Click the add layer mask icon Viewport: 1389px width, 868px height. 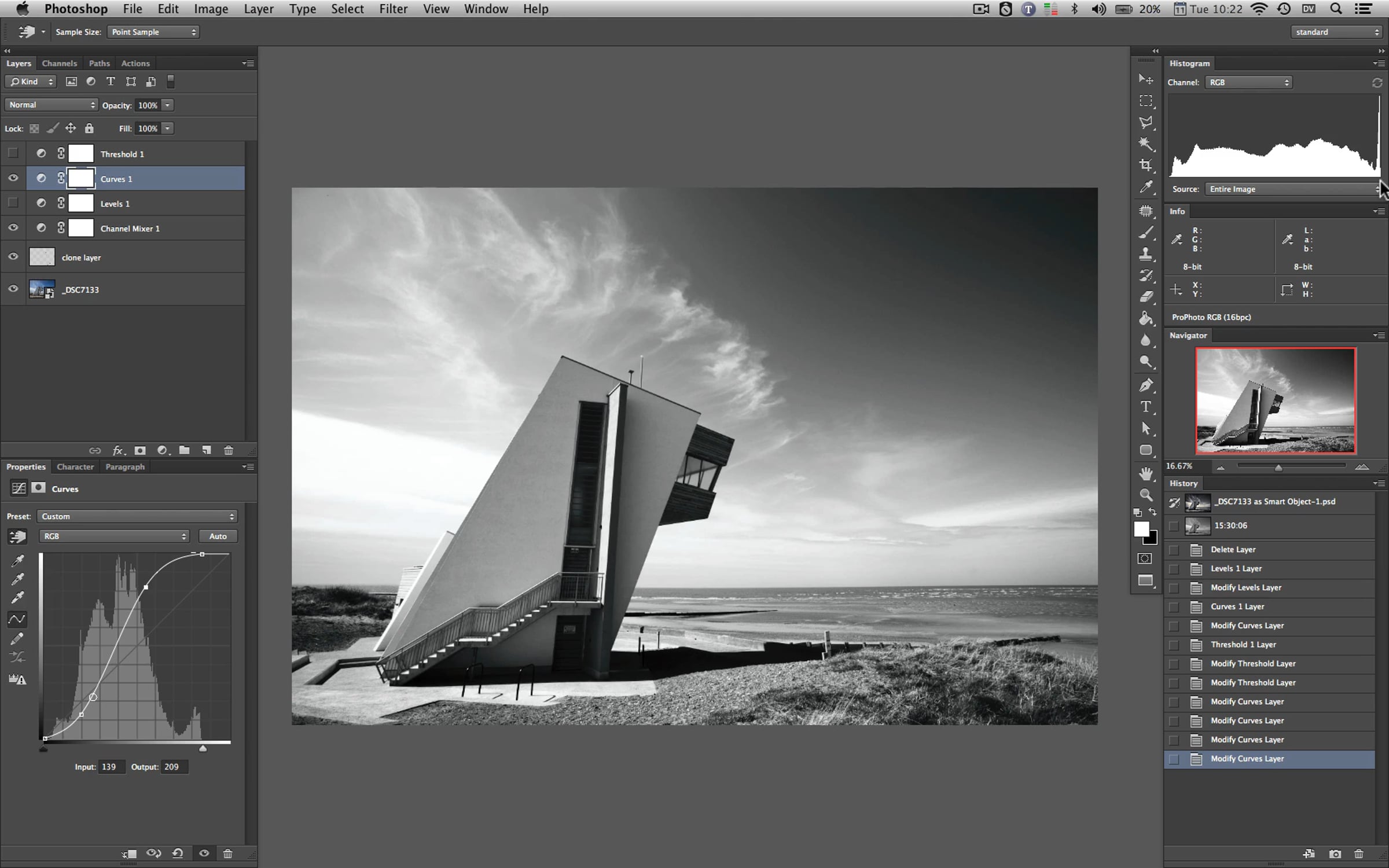[x=140, y=450]
